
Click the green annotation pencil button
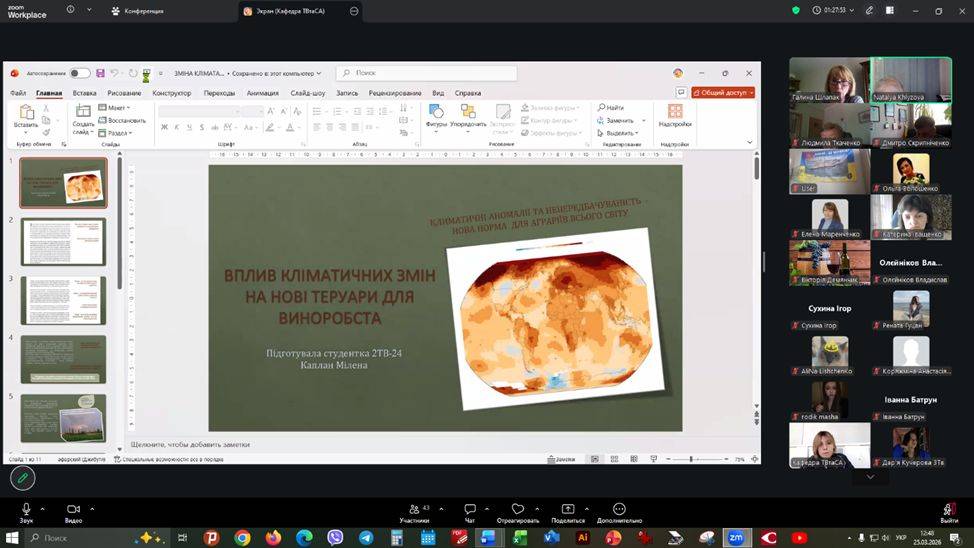click(22, 478)
